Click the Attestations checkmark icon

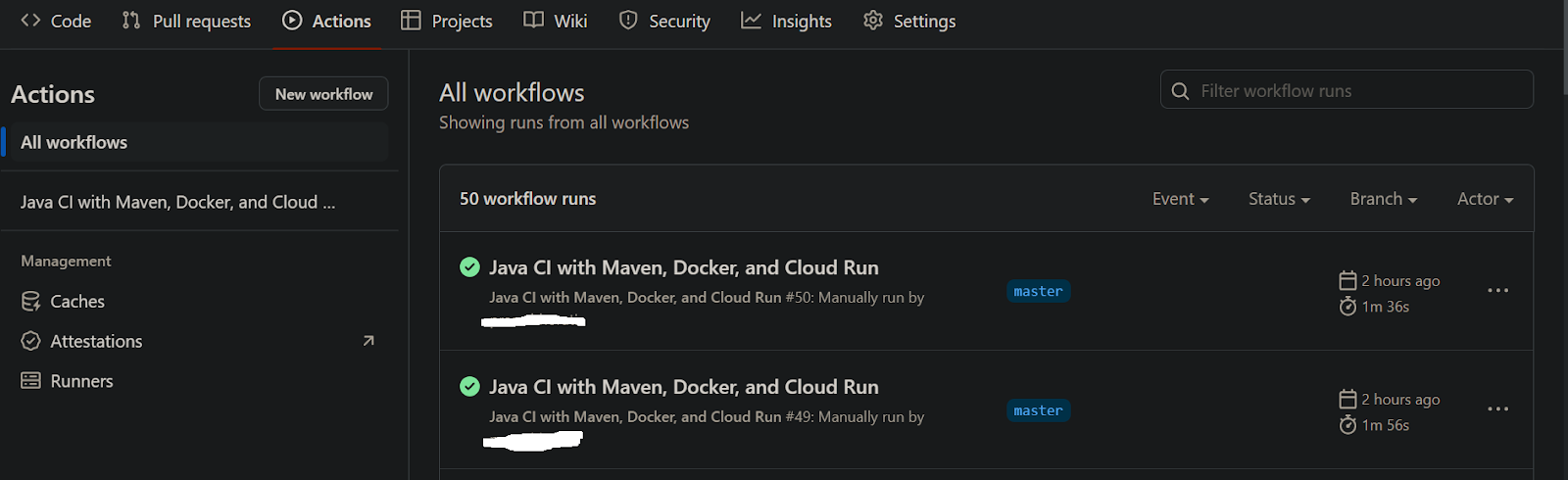(31, 341)
